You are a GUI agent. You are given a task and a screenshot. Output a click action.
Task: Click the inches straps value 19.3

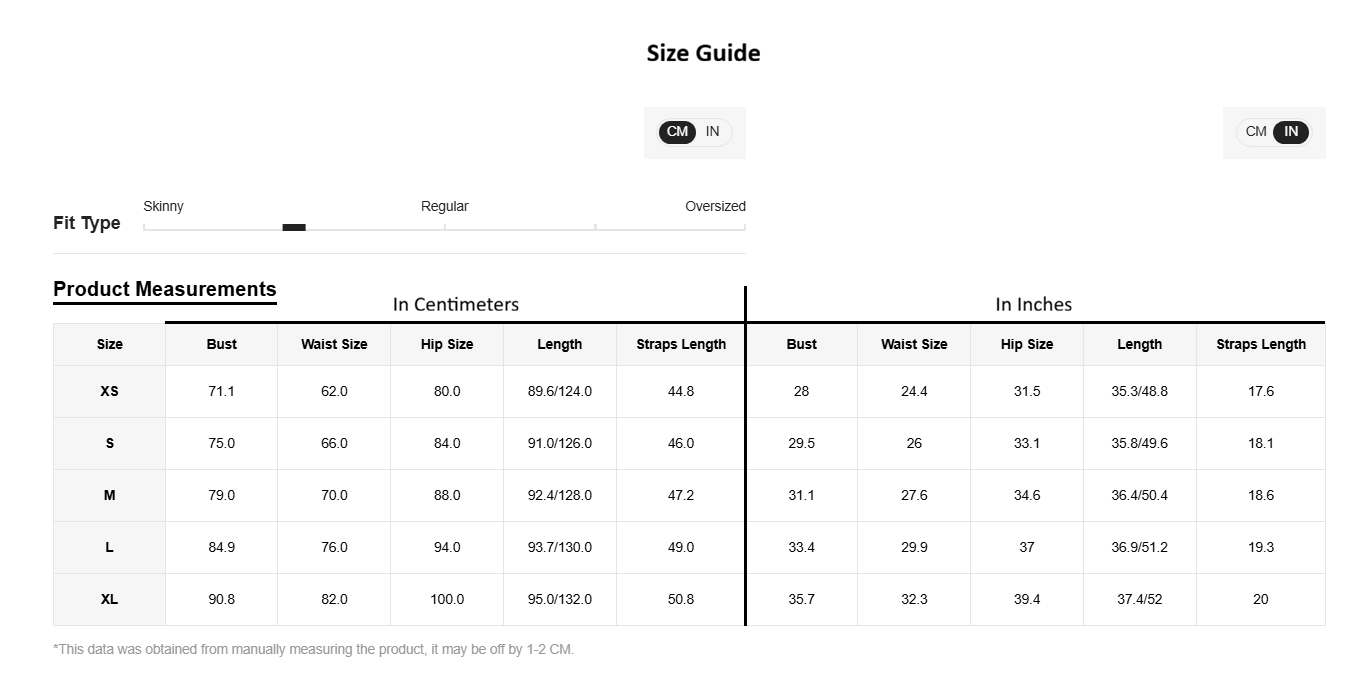(1261, 547)
